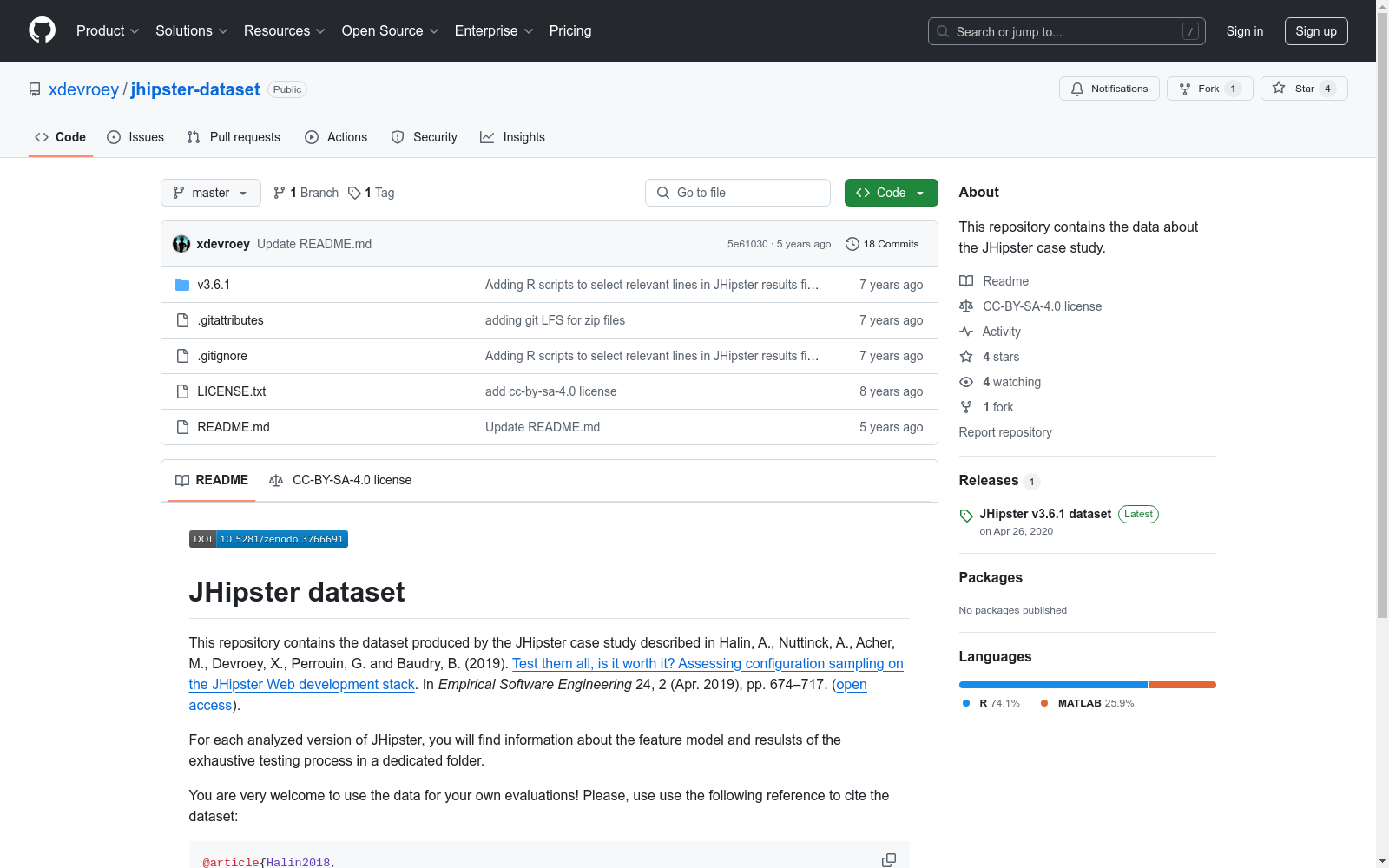Click the v3.6.1 folder icon
Image resolution: width=1389 pixels, height=868 pixels.
[x=182, y=285]
